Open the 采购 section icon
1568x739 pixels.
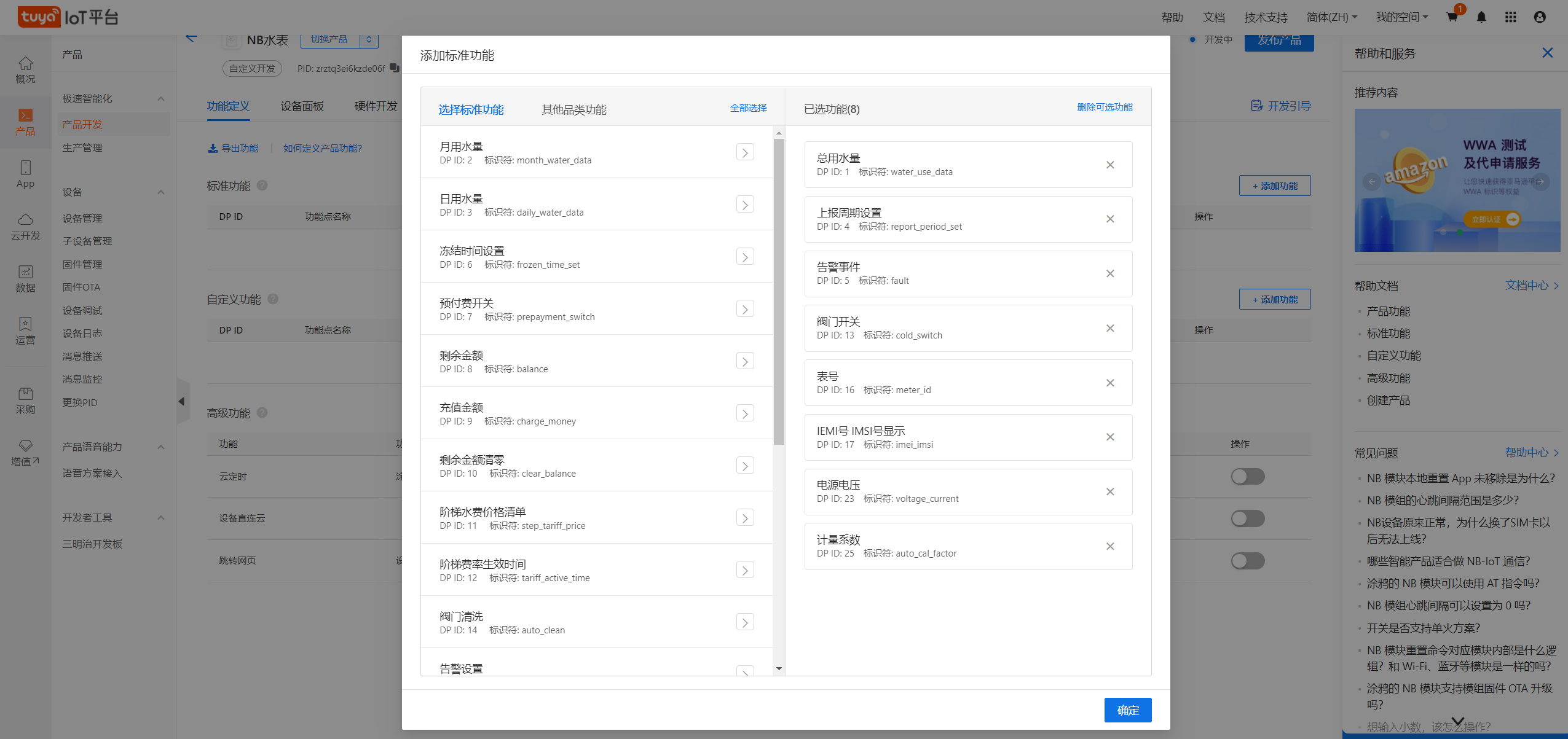(25, 400)
